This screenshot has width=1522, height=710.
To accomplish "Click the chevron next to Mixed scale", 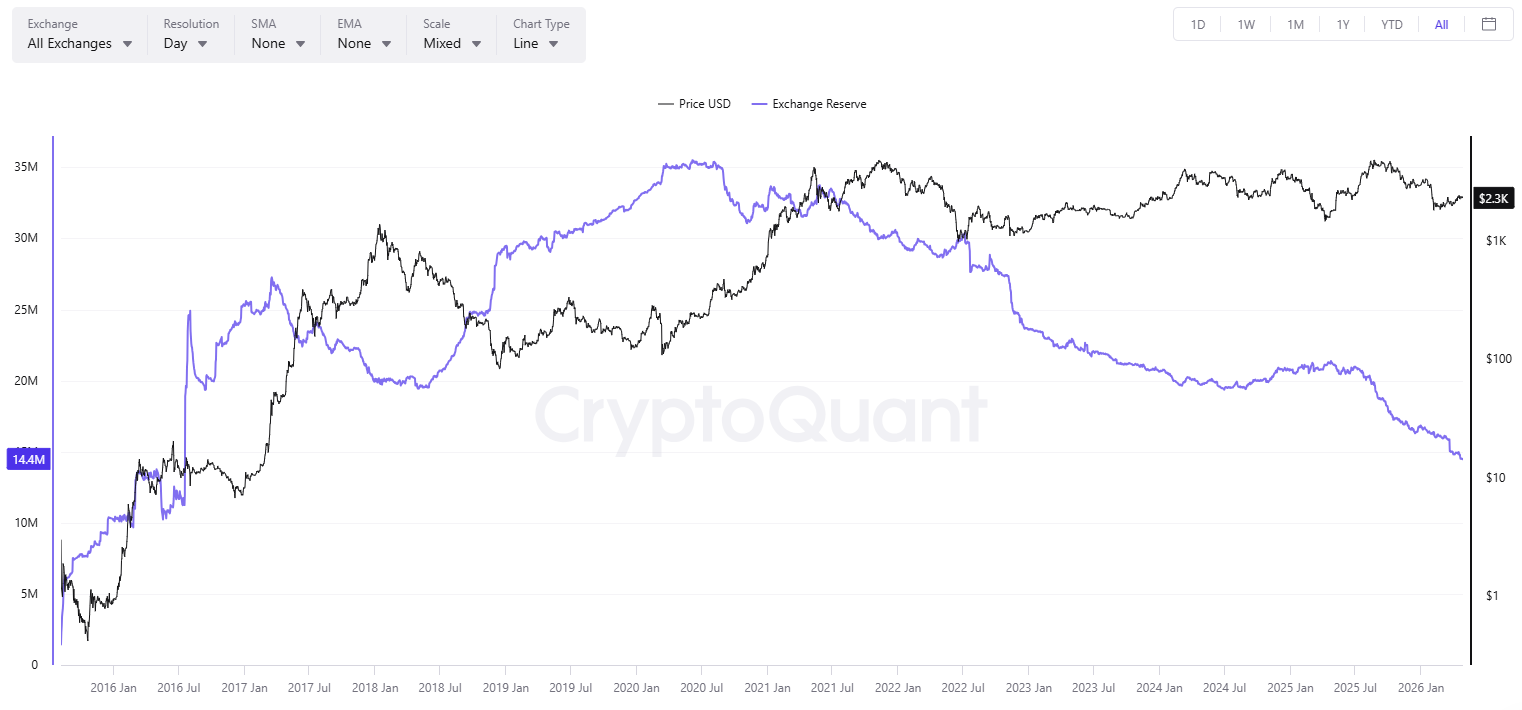I will 476,44.
